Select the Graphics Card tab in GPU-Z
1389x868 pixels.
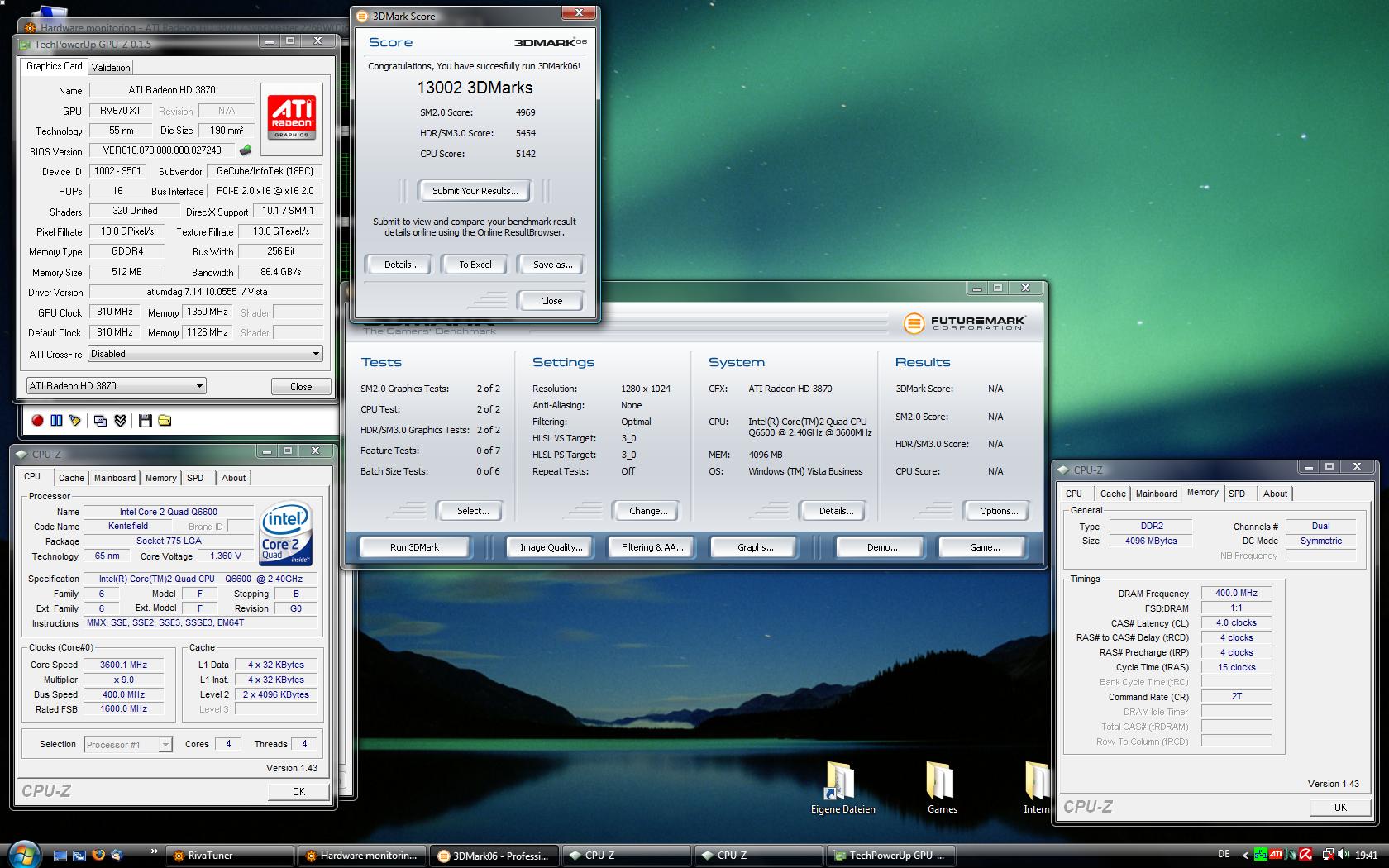(54, 66)
